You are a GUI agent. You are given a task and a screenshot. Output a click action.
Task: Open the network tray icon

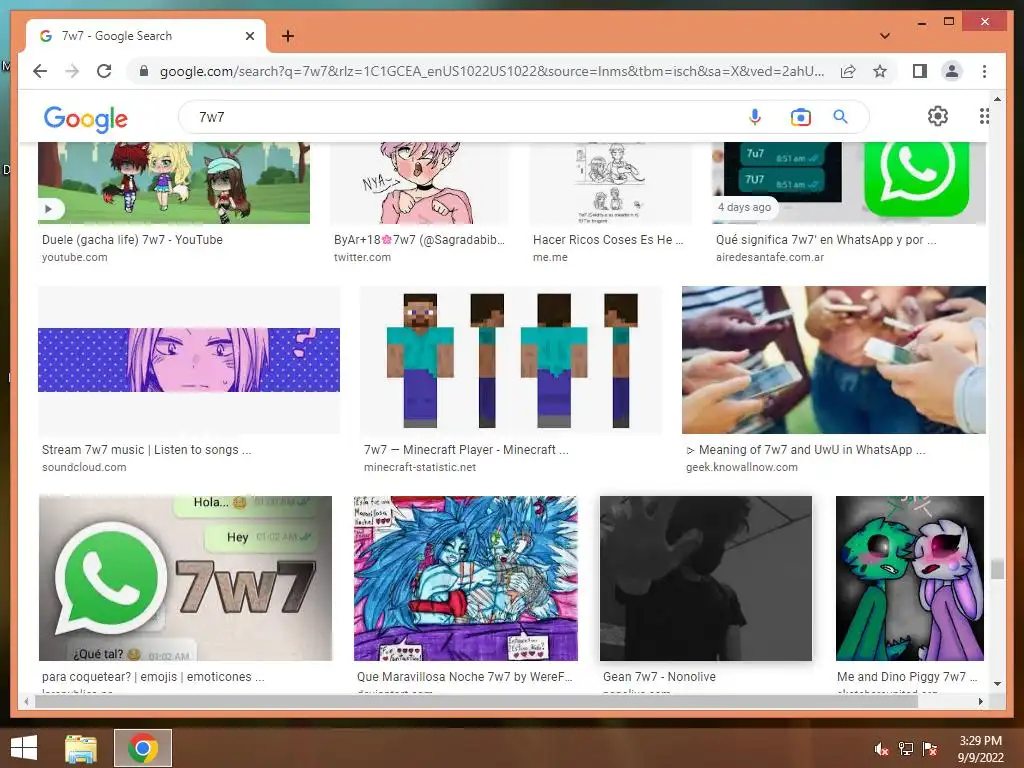tap(906, 749)
